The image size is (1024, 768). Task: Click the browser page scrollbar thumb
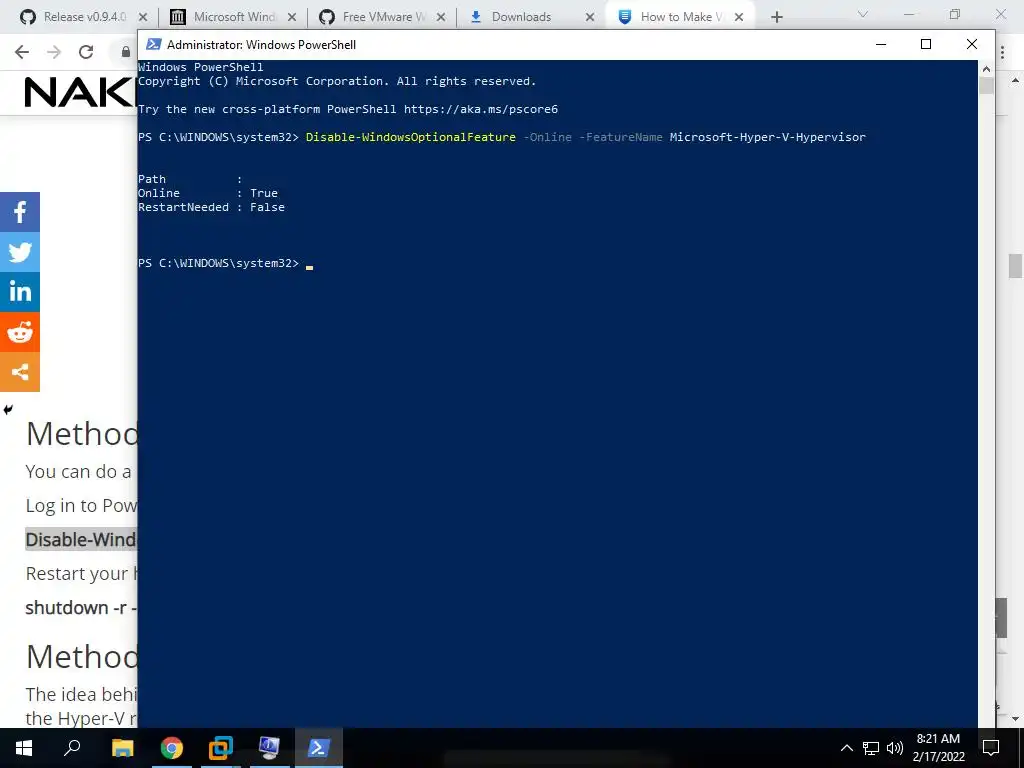(x=1015, y=266)
